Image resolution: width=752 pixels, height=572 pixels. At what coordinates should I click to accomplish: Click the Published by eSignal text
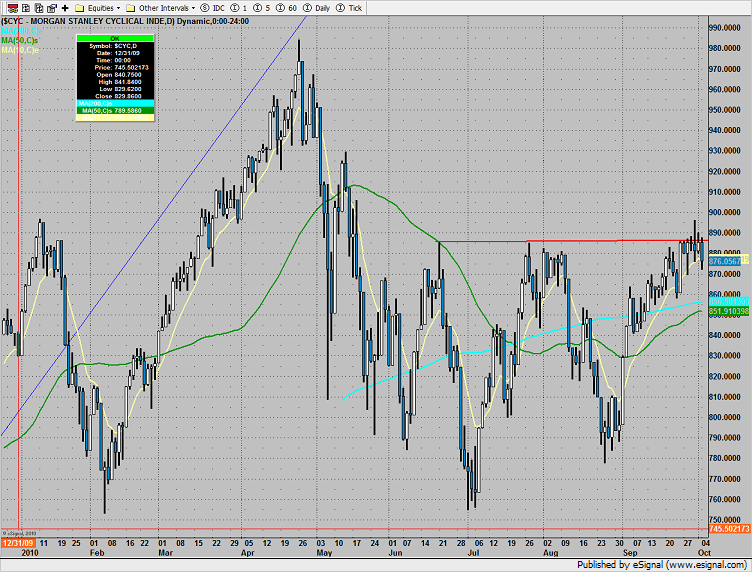662,565
